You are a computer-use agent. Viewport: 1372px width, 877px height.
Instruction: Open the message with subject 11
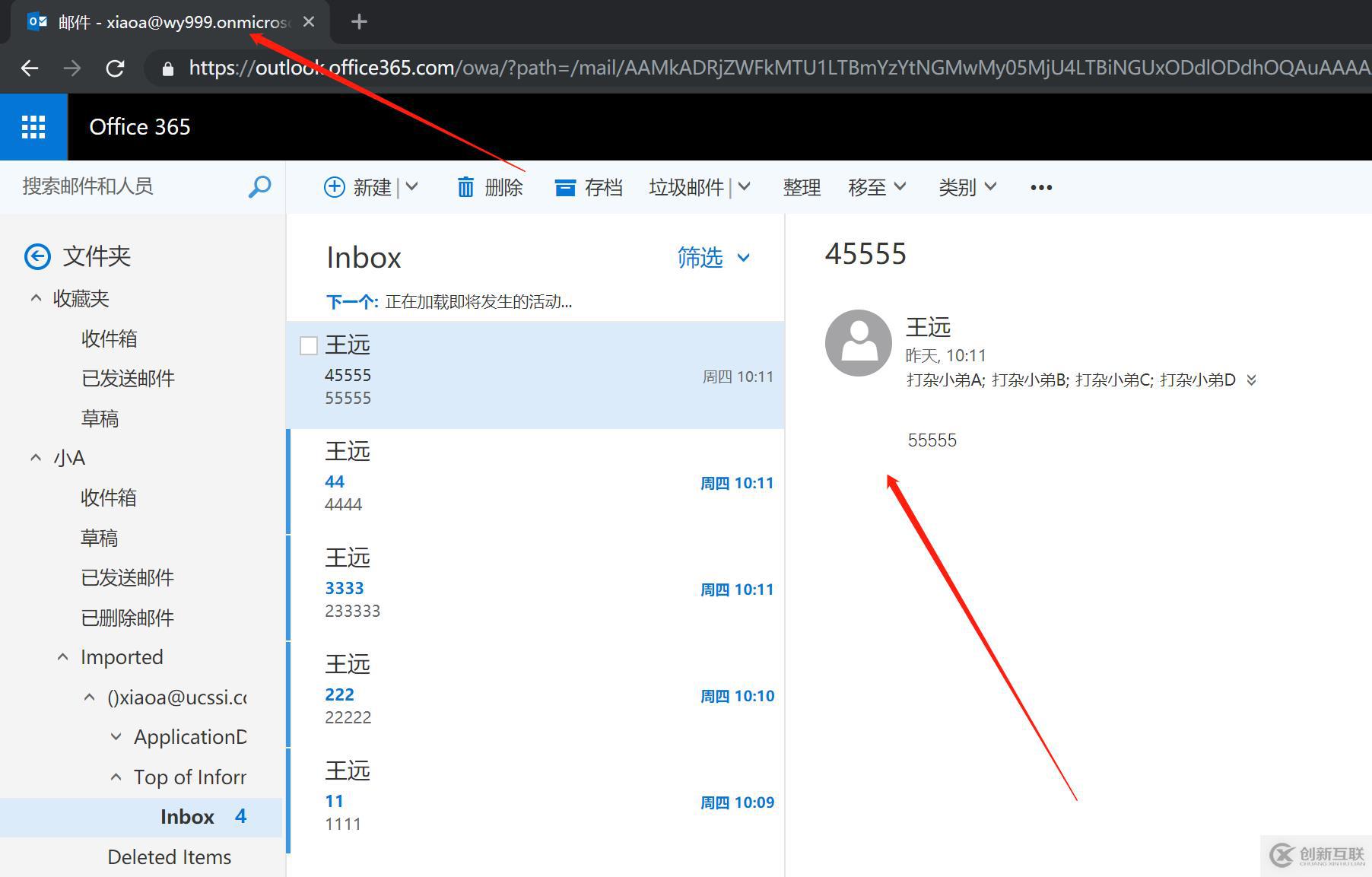click(535, 801)
